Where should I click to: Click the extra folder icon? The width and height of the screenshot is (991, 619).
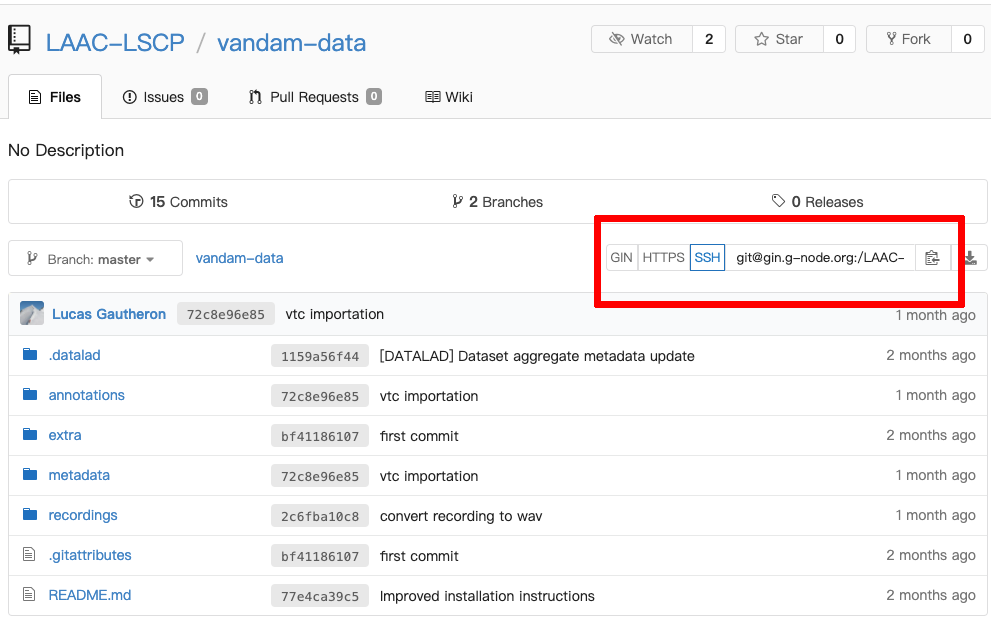click(x=30, y=434)
